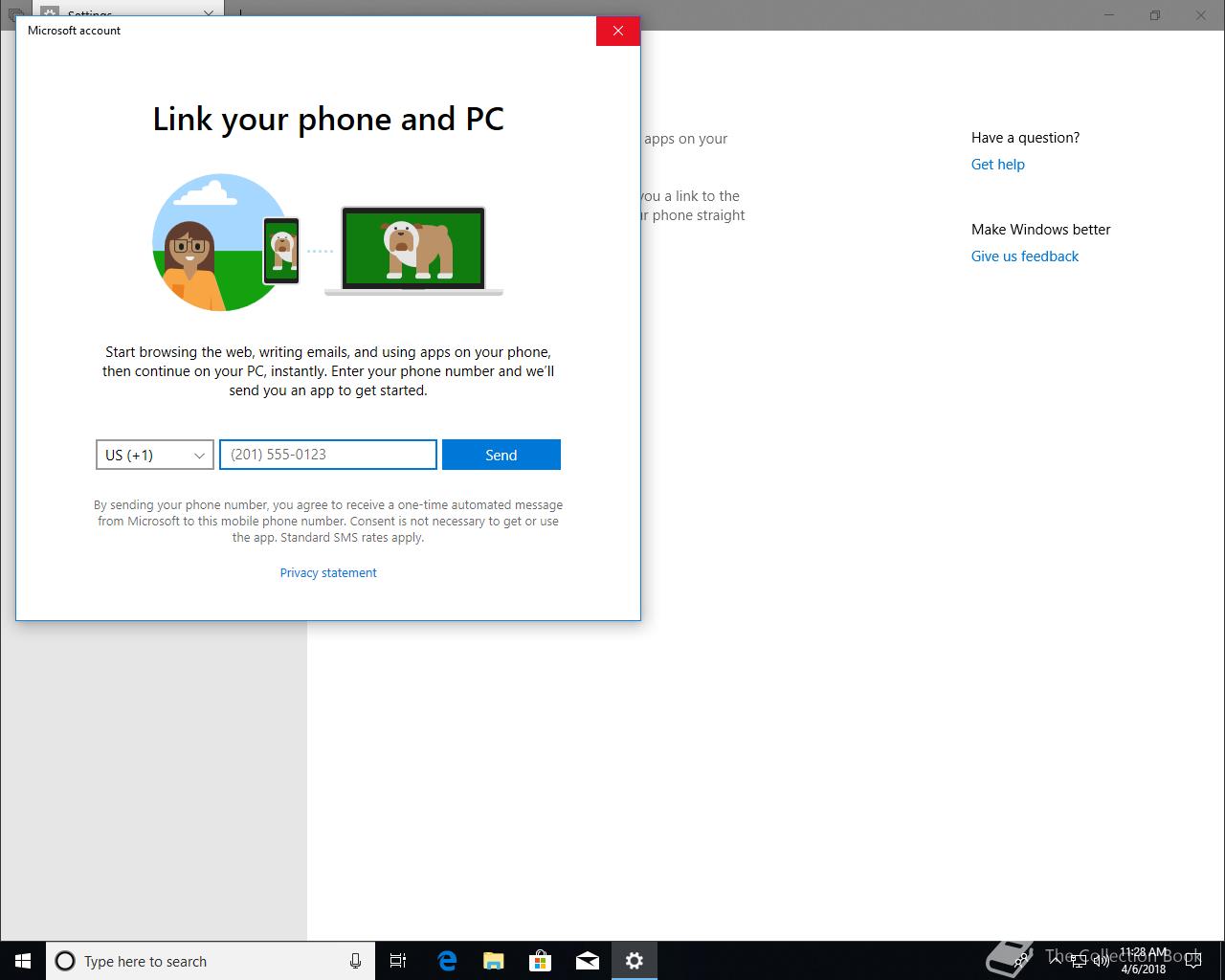Restore down the Settings window
1225x980 pixels.
point(1155,15)
